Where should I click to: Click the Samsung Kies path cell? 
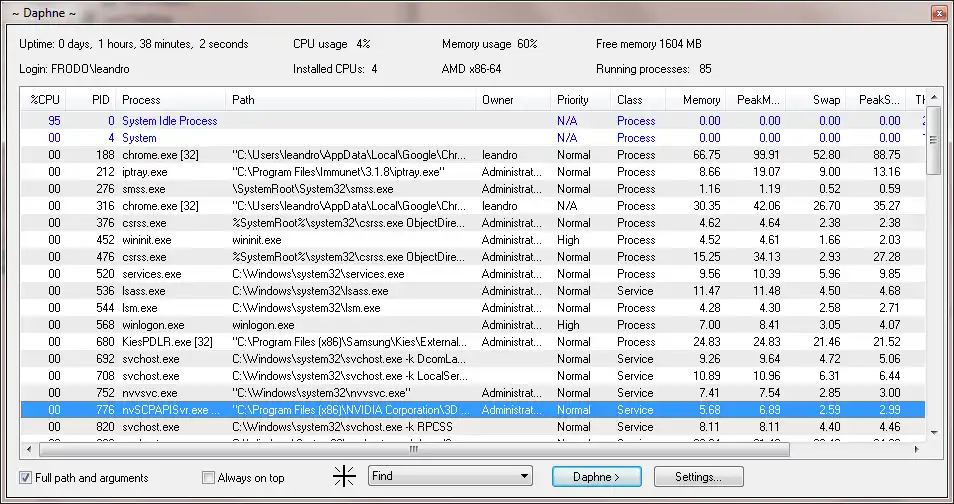[350, 342]
